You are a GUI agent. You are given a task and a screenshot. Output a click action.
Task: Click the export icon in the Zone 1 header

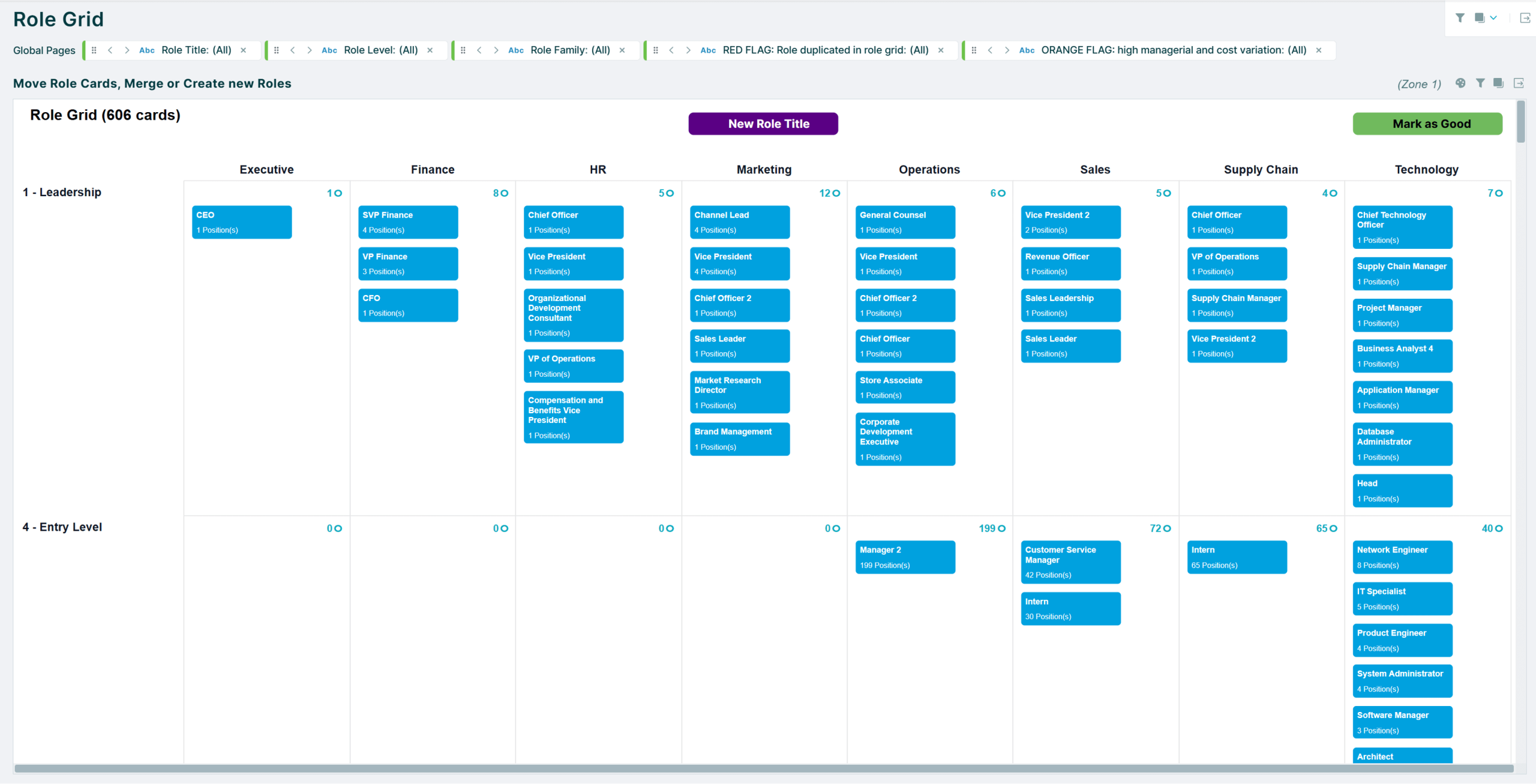tap(1519, 83)
